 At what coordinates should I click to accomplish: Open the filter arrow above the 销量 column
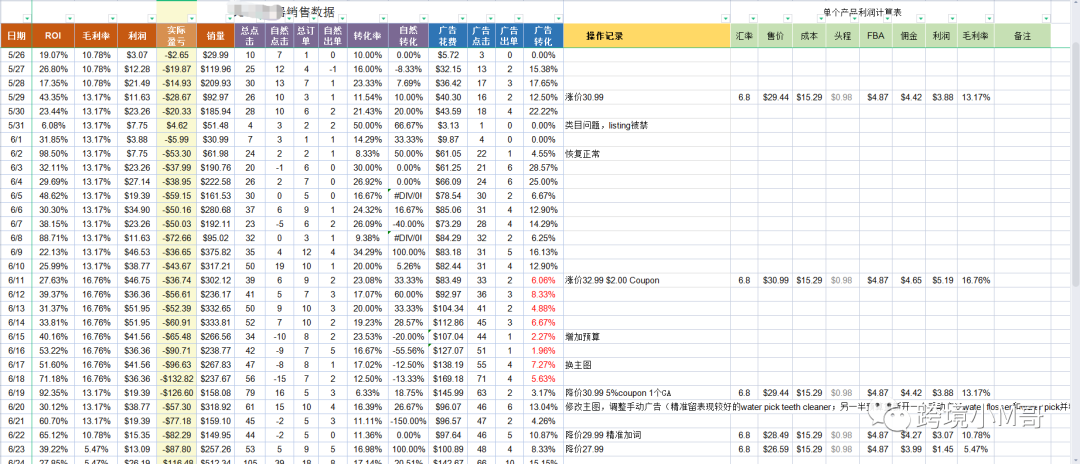(x=232, y=19)
